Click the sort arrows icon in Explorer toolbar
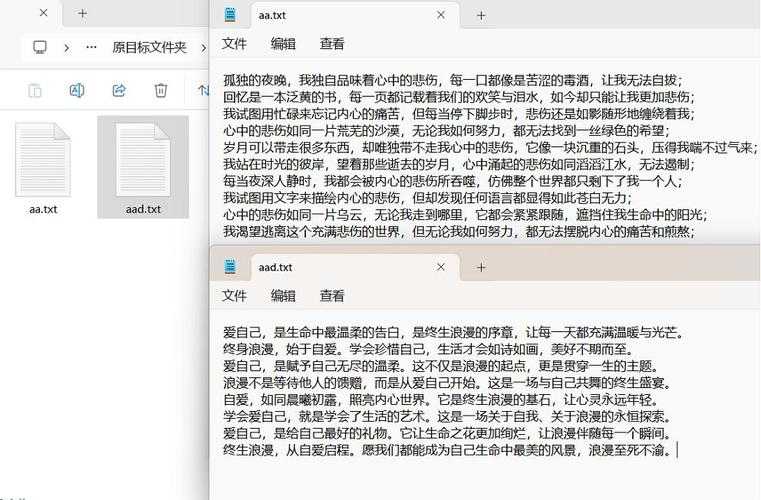 pyautogui.click(x=203, y=90)
